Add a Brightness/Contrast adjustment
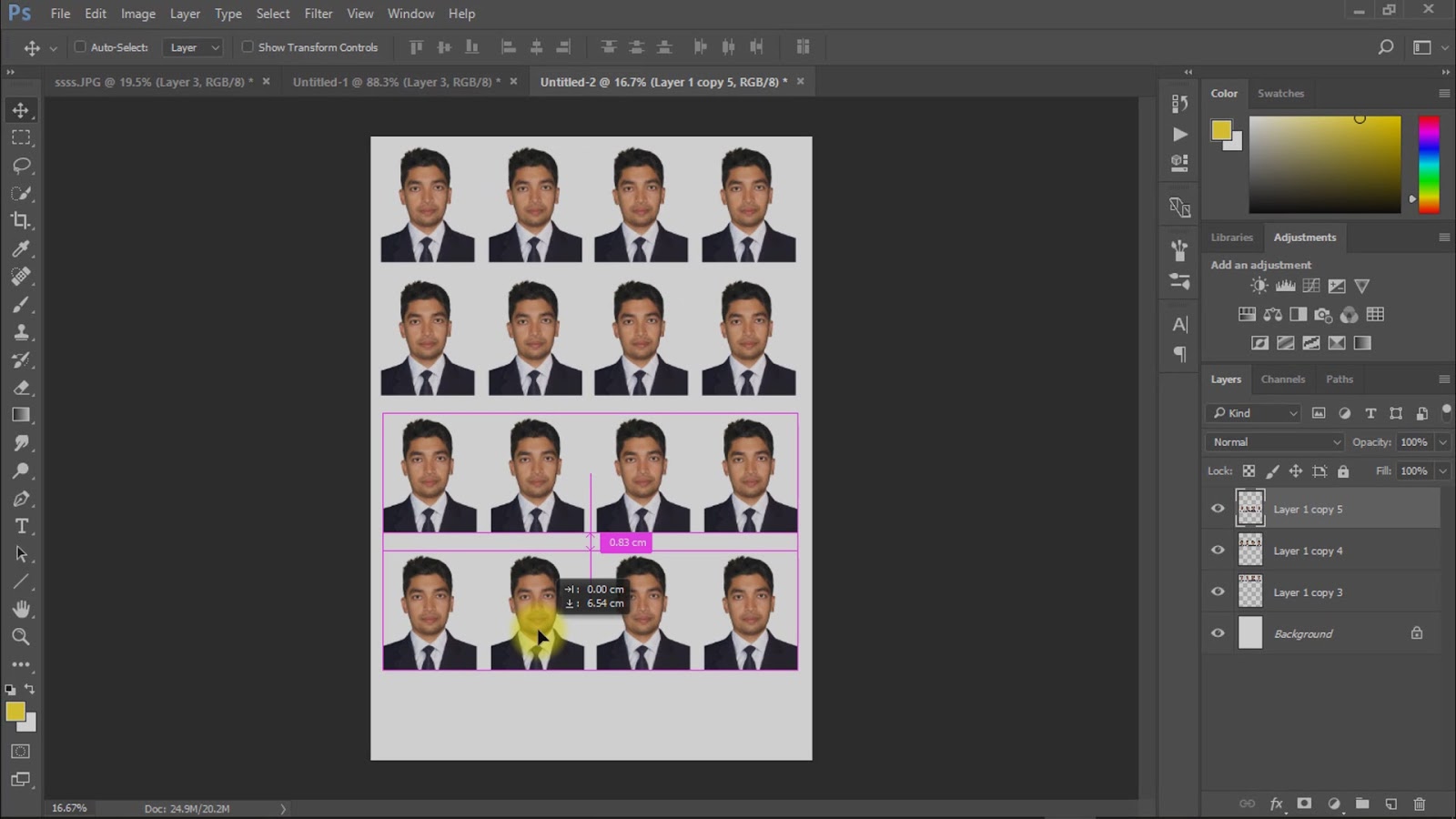 (1259, 286)
